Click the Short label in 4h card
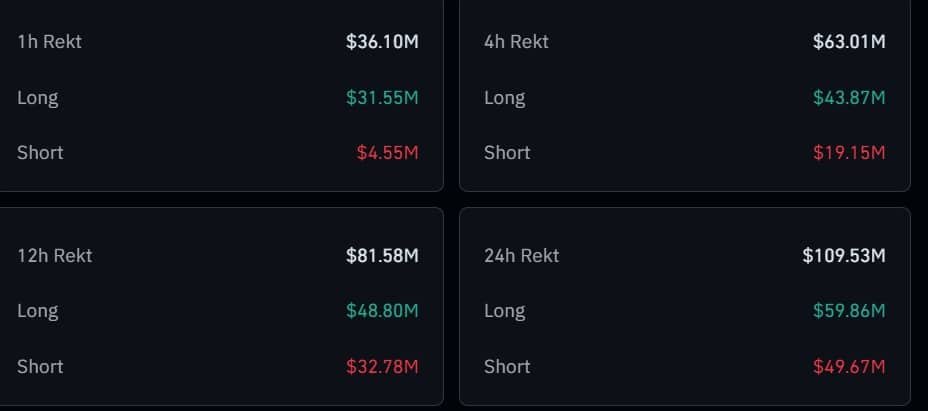 (x=507, y=153)
